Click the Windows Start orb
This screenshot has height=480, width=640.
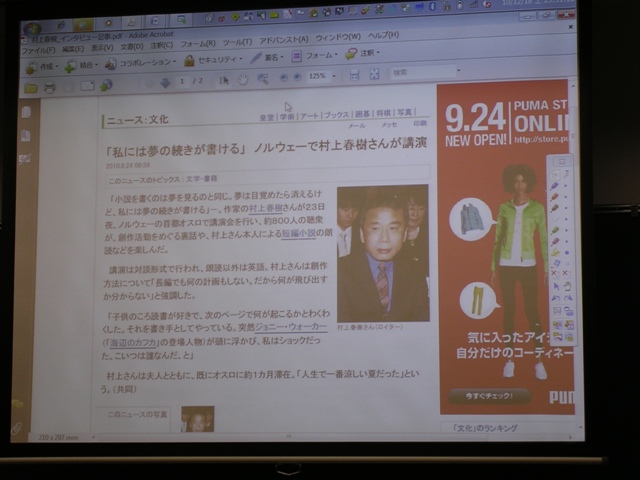pyautogui.click(x=32, y=29)
